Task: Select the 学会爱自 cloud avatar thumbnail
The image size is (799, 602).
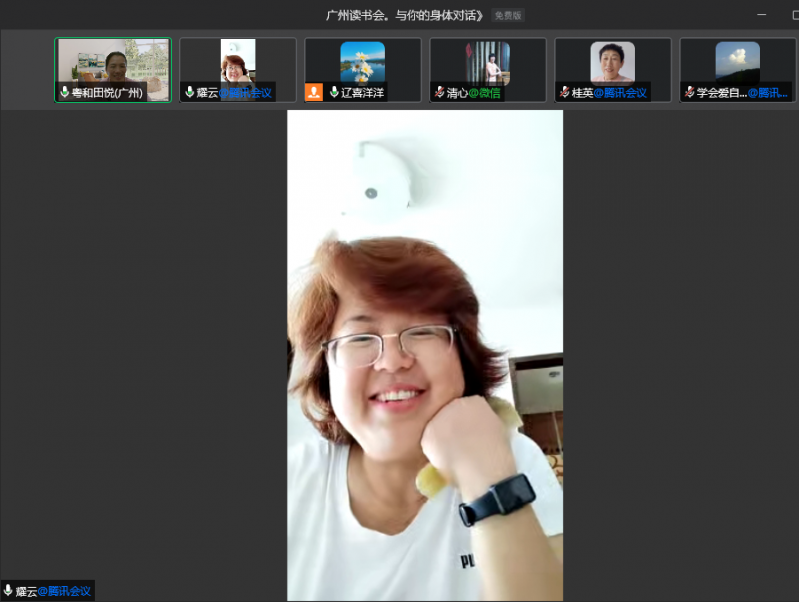Action: [x=737, y=61]
